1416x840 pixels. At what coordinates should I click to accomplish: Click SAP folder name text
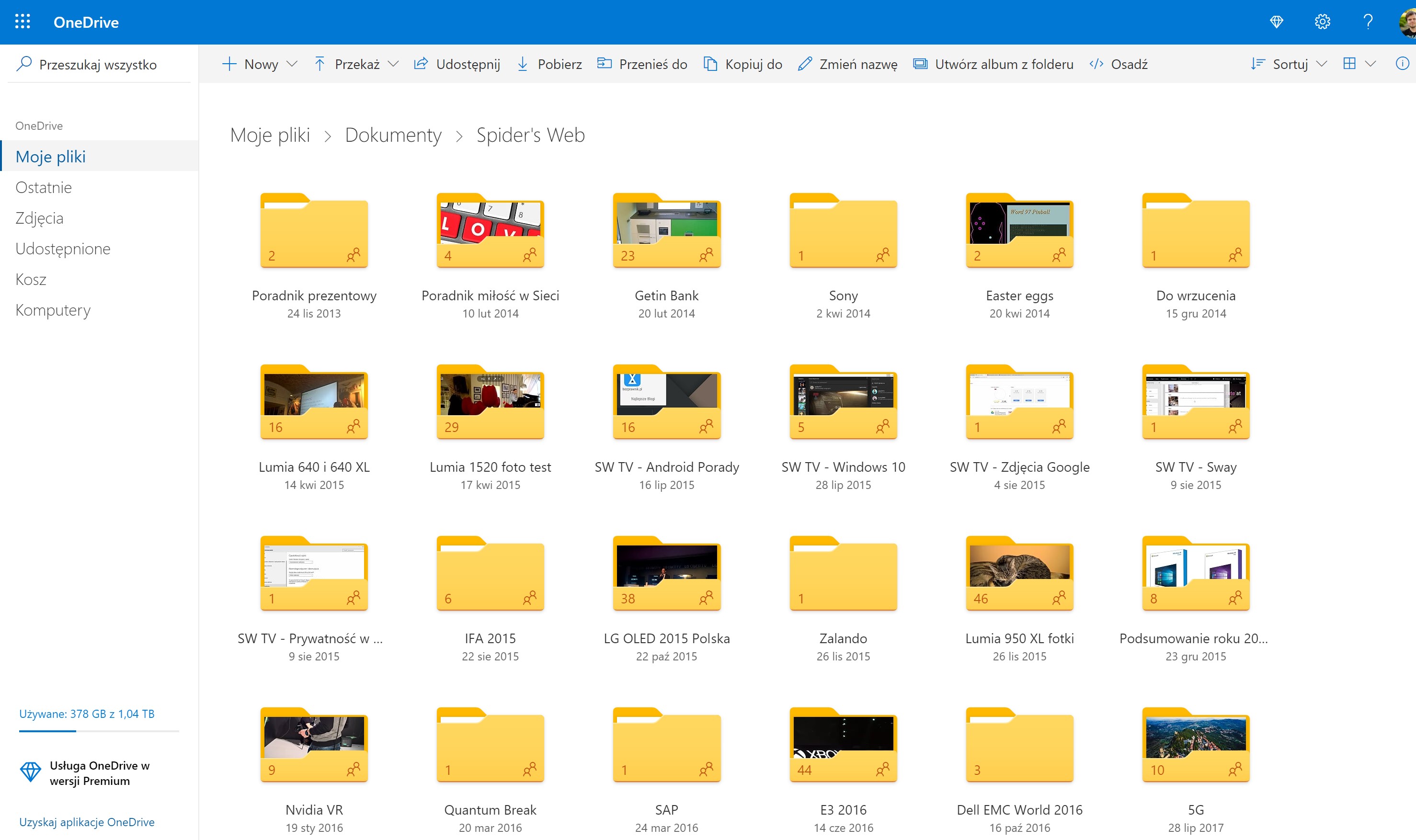click(x=666, y=810)
